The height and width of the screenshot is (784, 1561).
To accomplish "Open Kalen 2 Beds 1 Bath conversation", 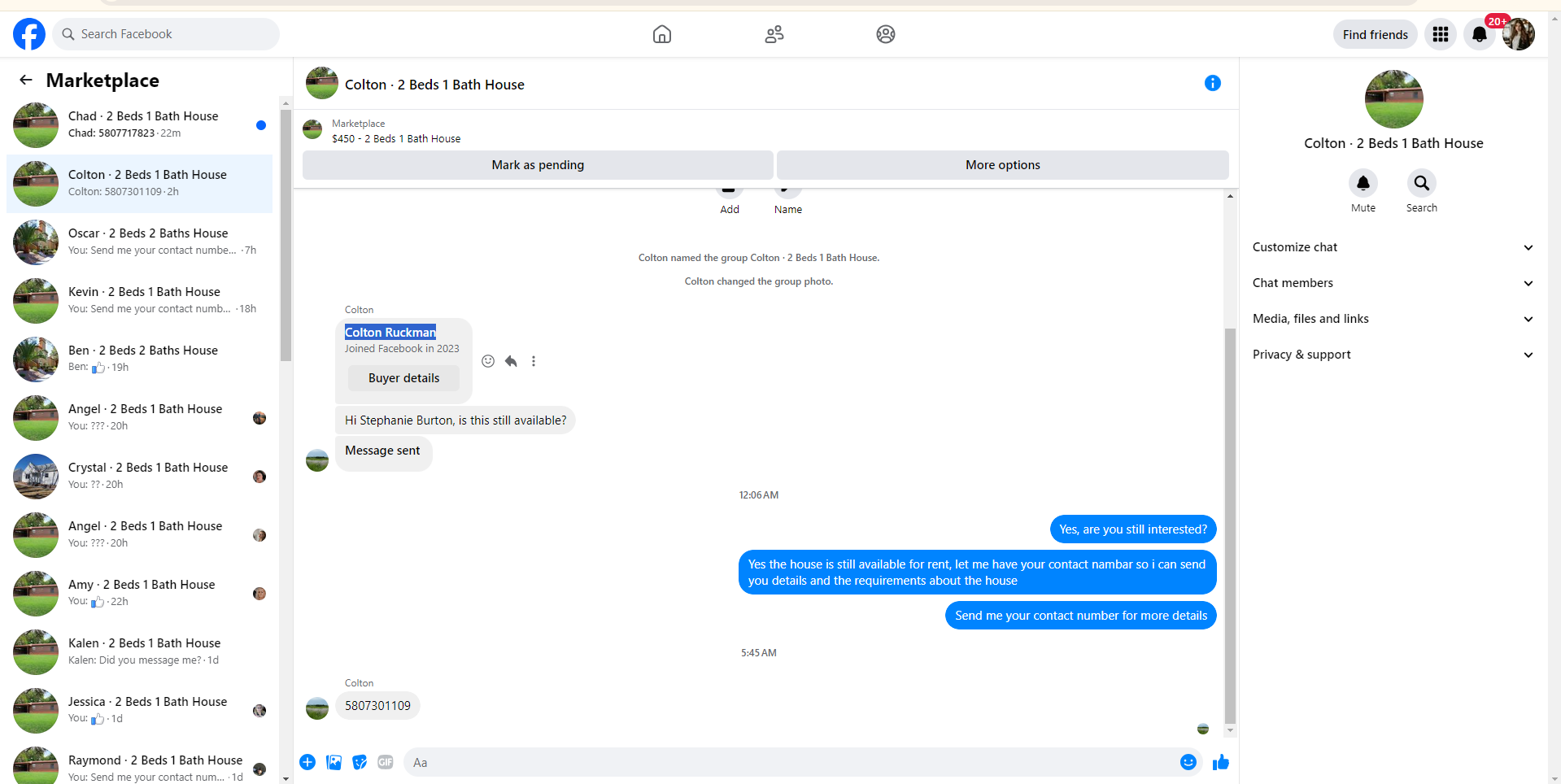I will pos(140,652).
